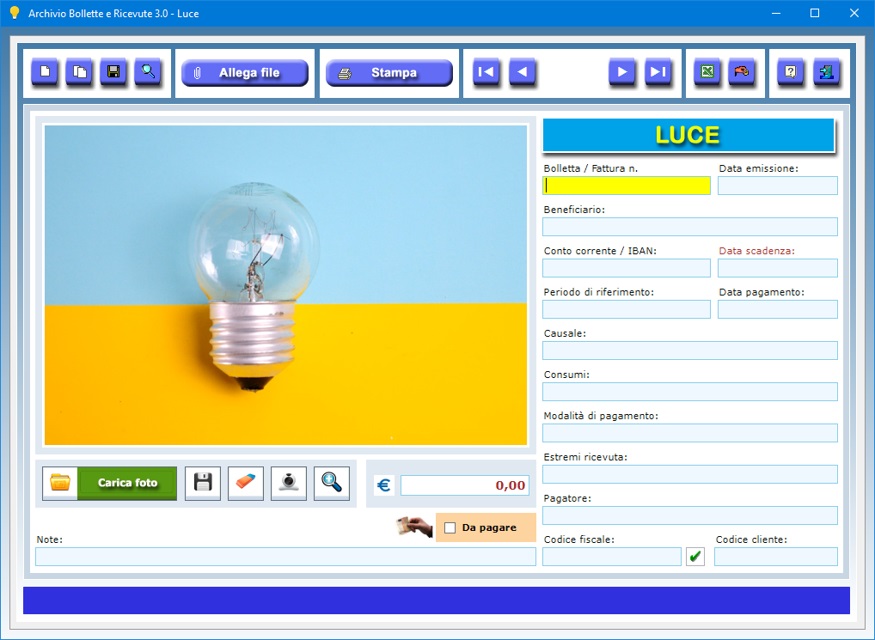Click the euro symbol icon
The width and height of the screenshot is (875, 640).
pyautogui.click(x=384, y=485)
